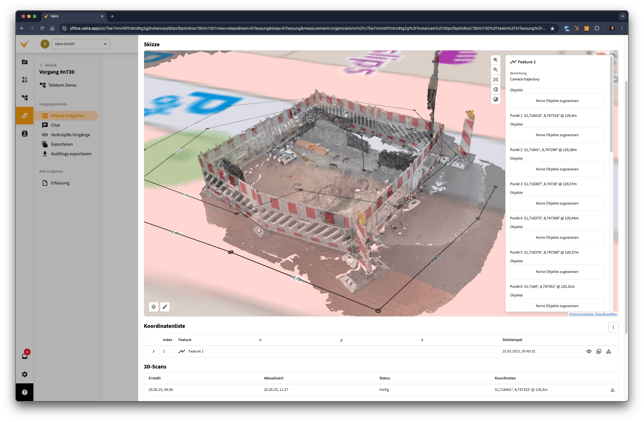The height and width of the screenshot is (422, 644).
Task: Open the help icon at sidebar bottom
Action: coord(25,392)
